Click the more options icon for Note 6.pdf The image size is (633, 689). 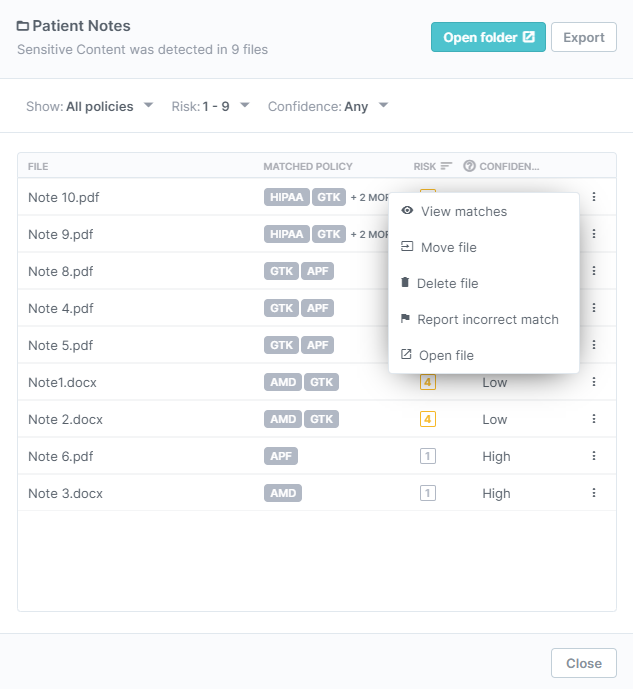click(x=593, y=456)
